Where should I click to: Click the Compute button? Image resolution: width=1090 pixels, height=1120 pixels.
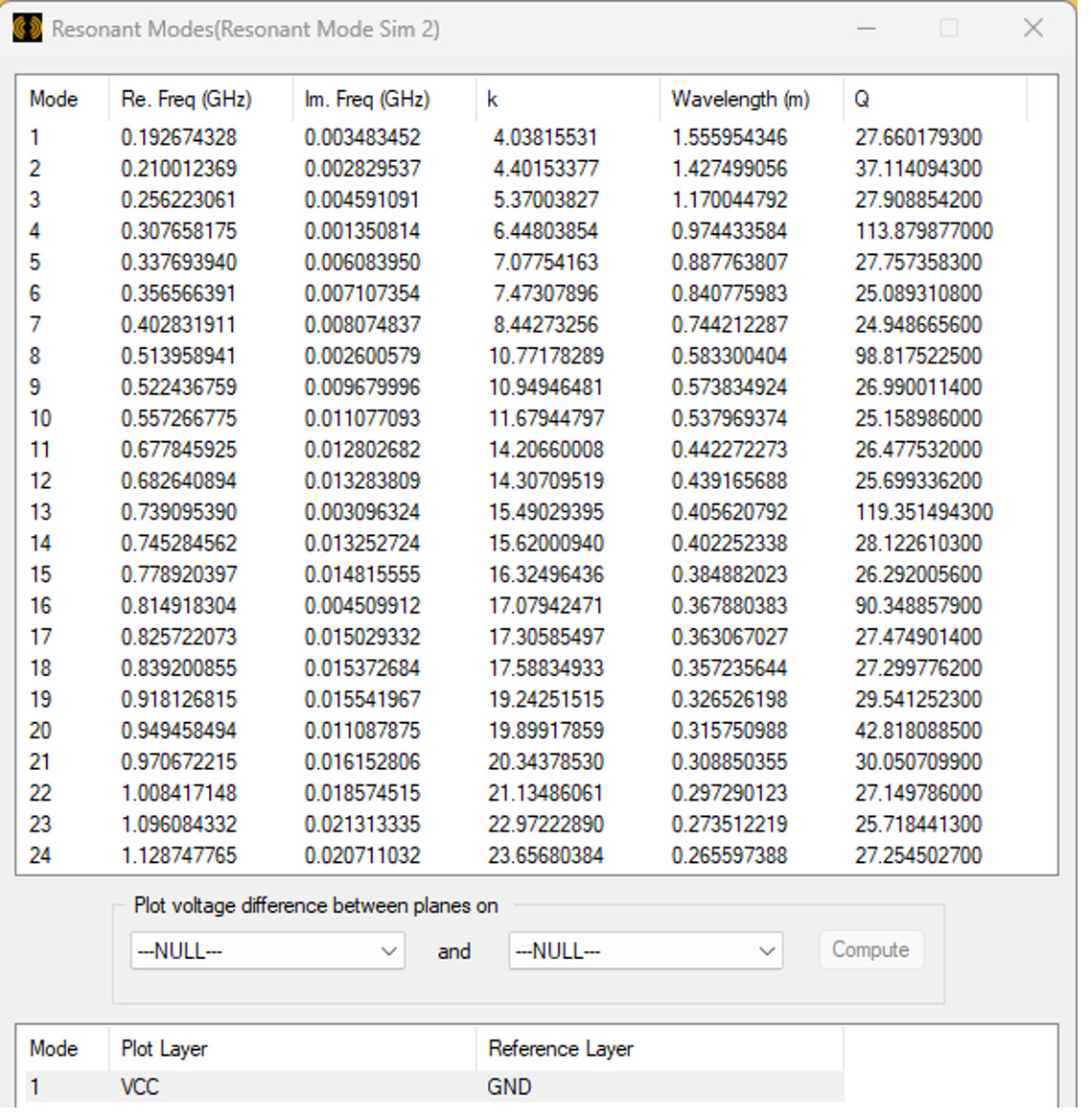tap(870, 949)
